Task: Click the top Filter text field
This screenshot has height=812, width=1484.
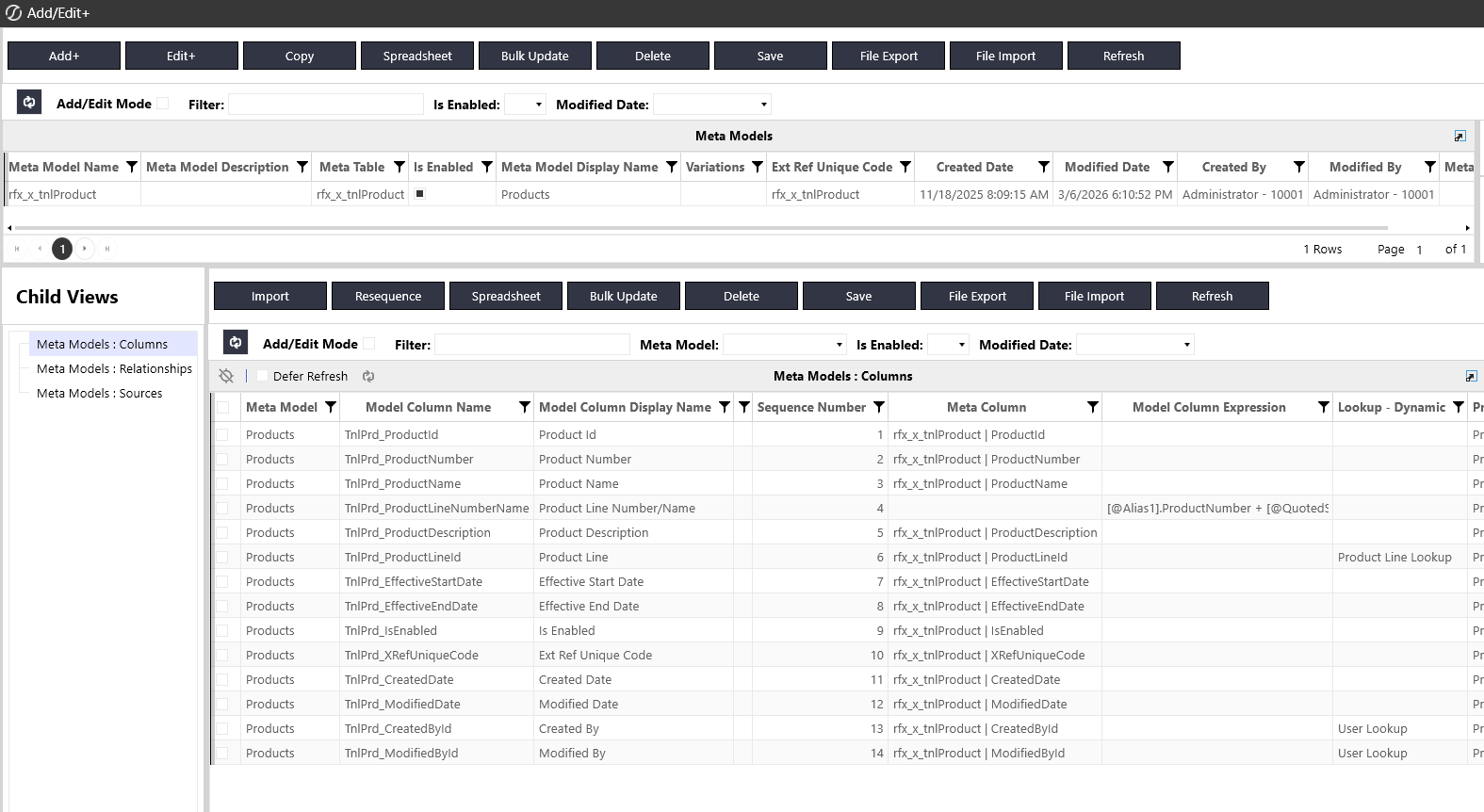Action: click(326, 105)
